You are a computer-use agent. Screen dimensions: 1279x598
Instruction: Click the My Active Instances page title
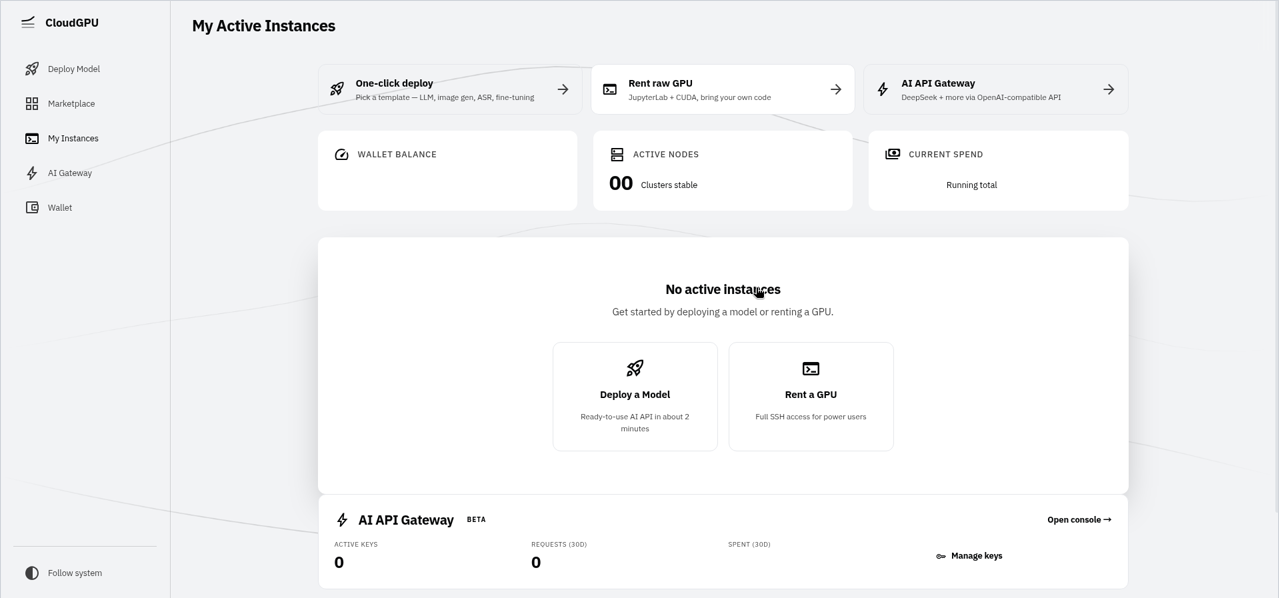(x=264, y=26)
